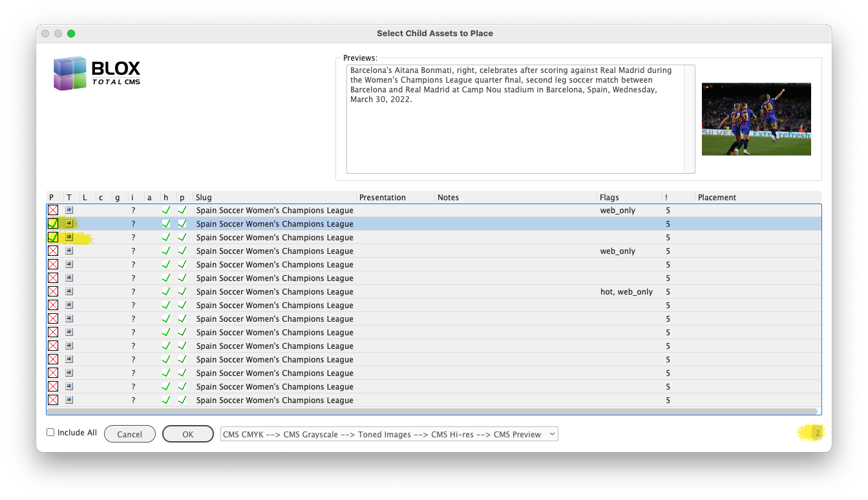868x500 pixels.
Task: Click the image type icon in the hot, web_only row
Action: click(69, 291)
